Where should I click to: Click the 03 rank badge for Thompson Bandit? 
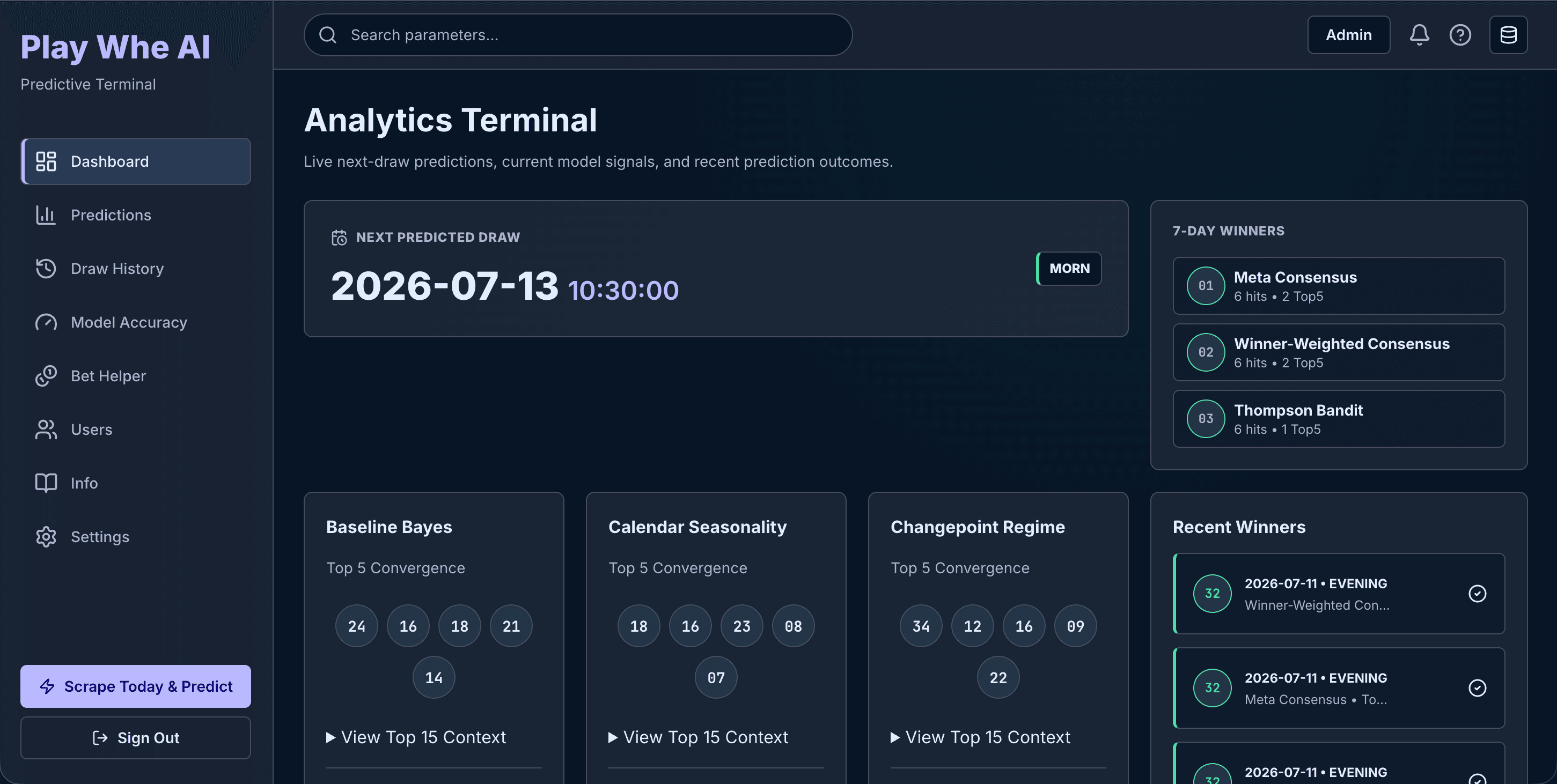point(1206,419)
